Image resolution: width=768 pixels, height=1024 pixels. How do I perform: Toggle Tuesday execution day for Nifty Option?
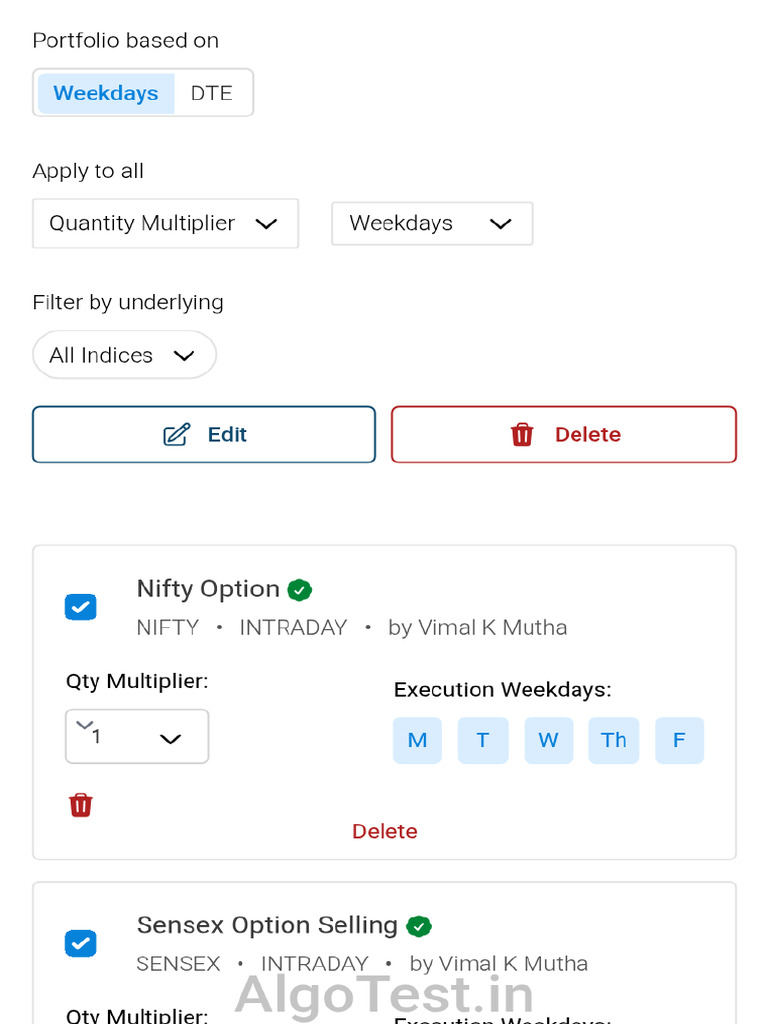(483, 740)
